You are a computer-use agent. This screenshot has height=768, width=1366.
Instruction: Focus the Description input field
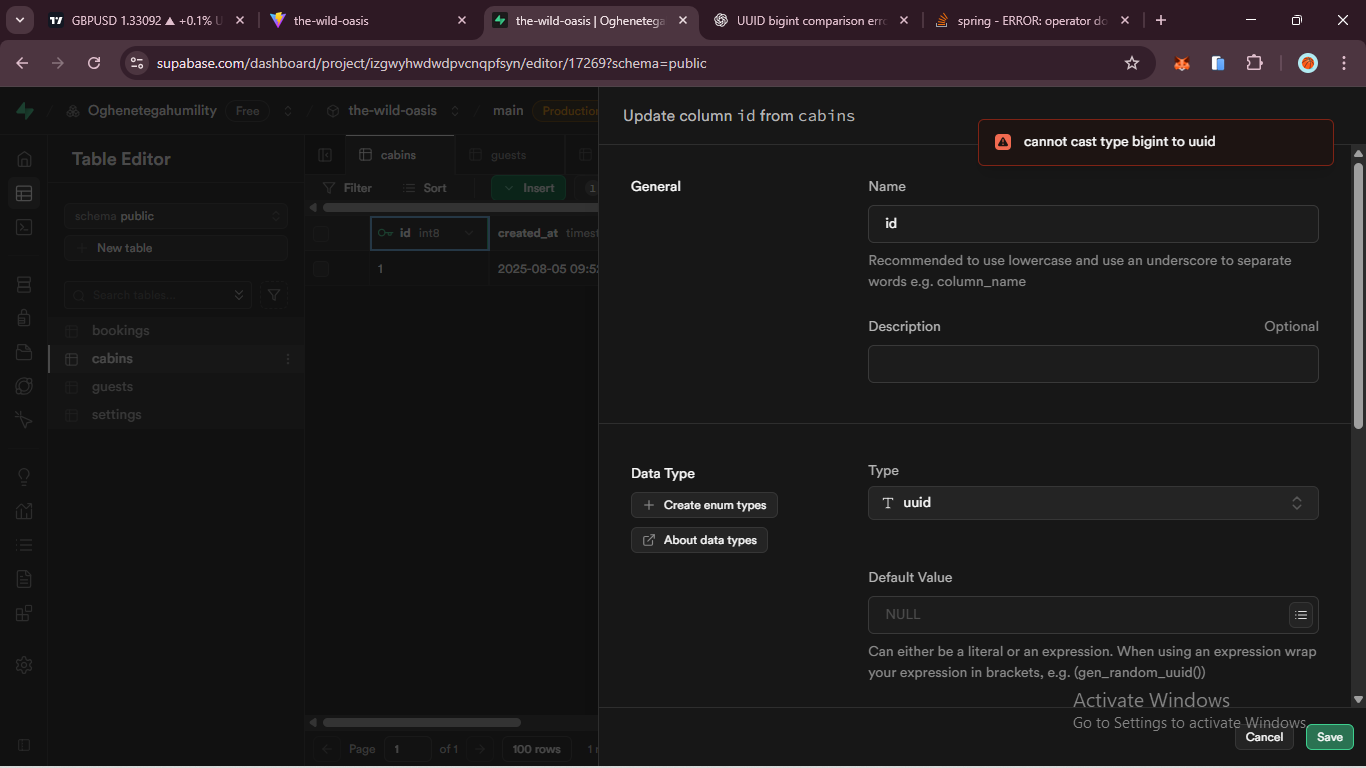point(1093,364)
